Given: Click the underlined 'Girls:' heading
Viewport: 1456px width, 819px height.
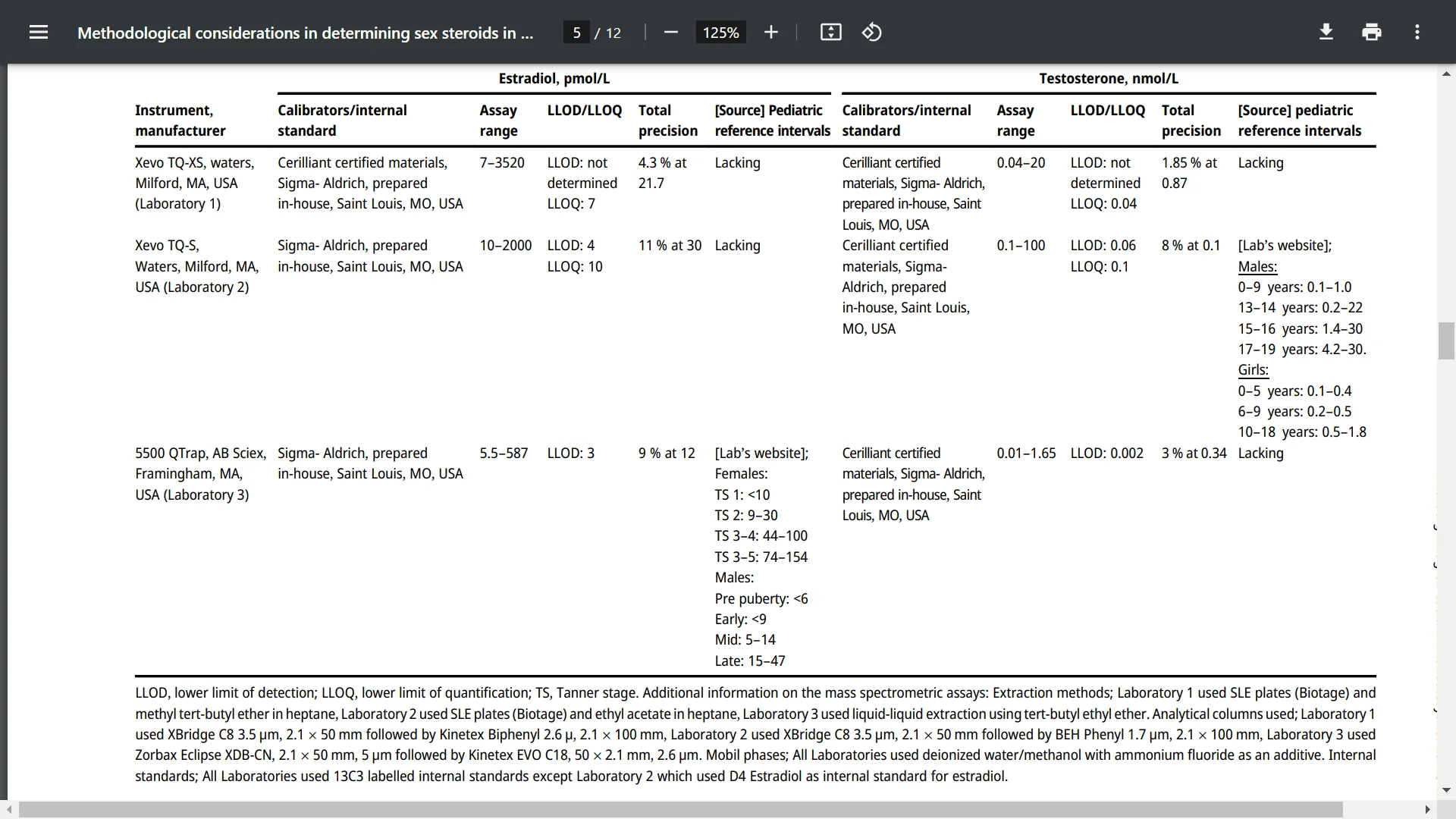Looking at the screenshot, I should 1253,369.
